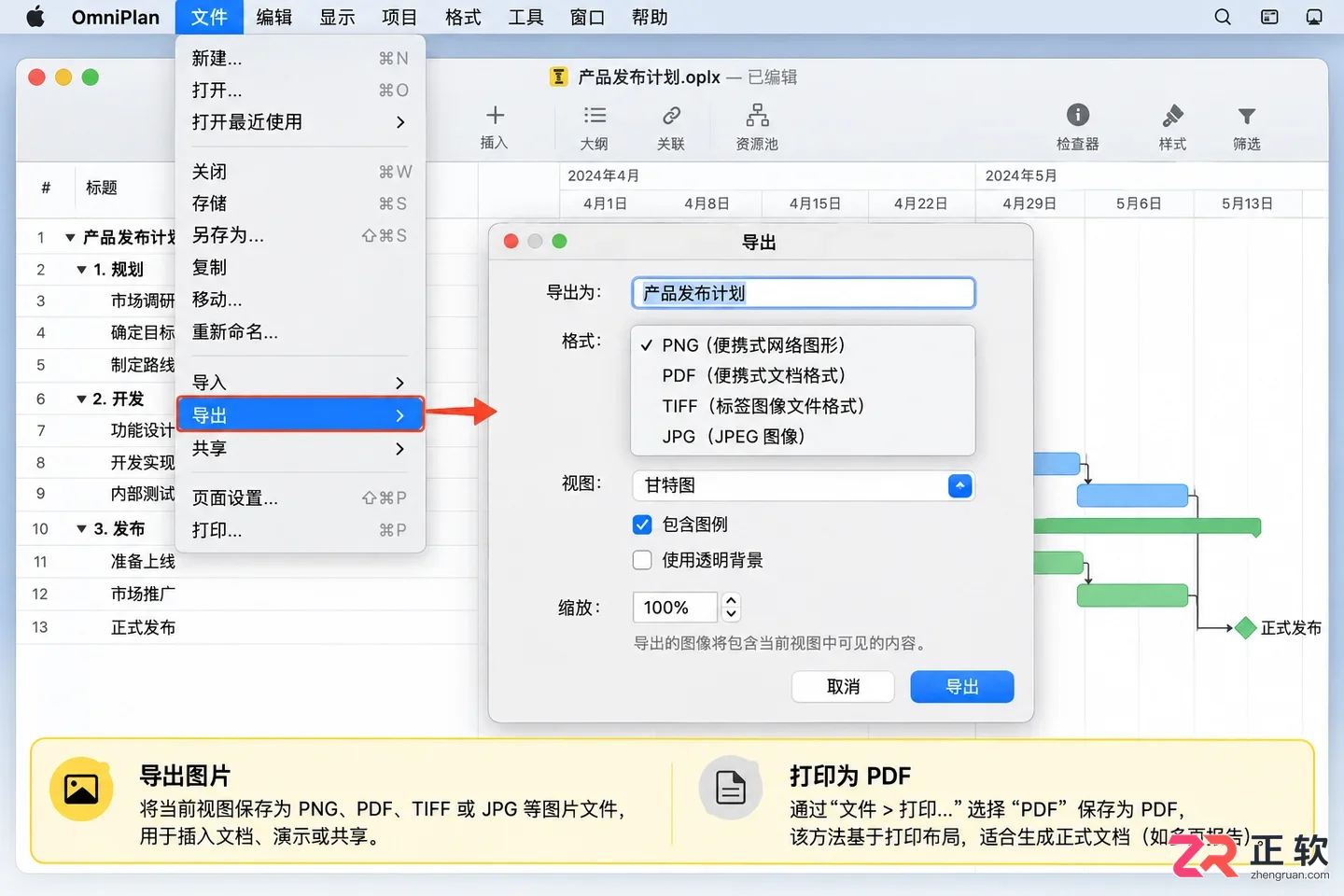Click the 导出为 filename field
The height and width of the screenshot is (896, 1344).
[804, 293]
